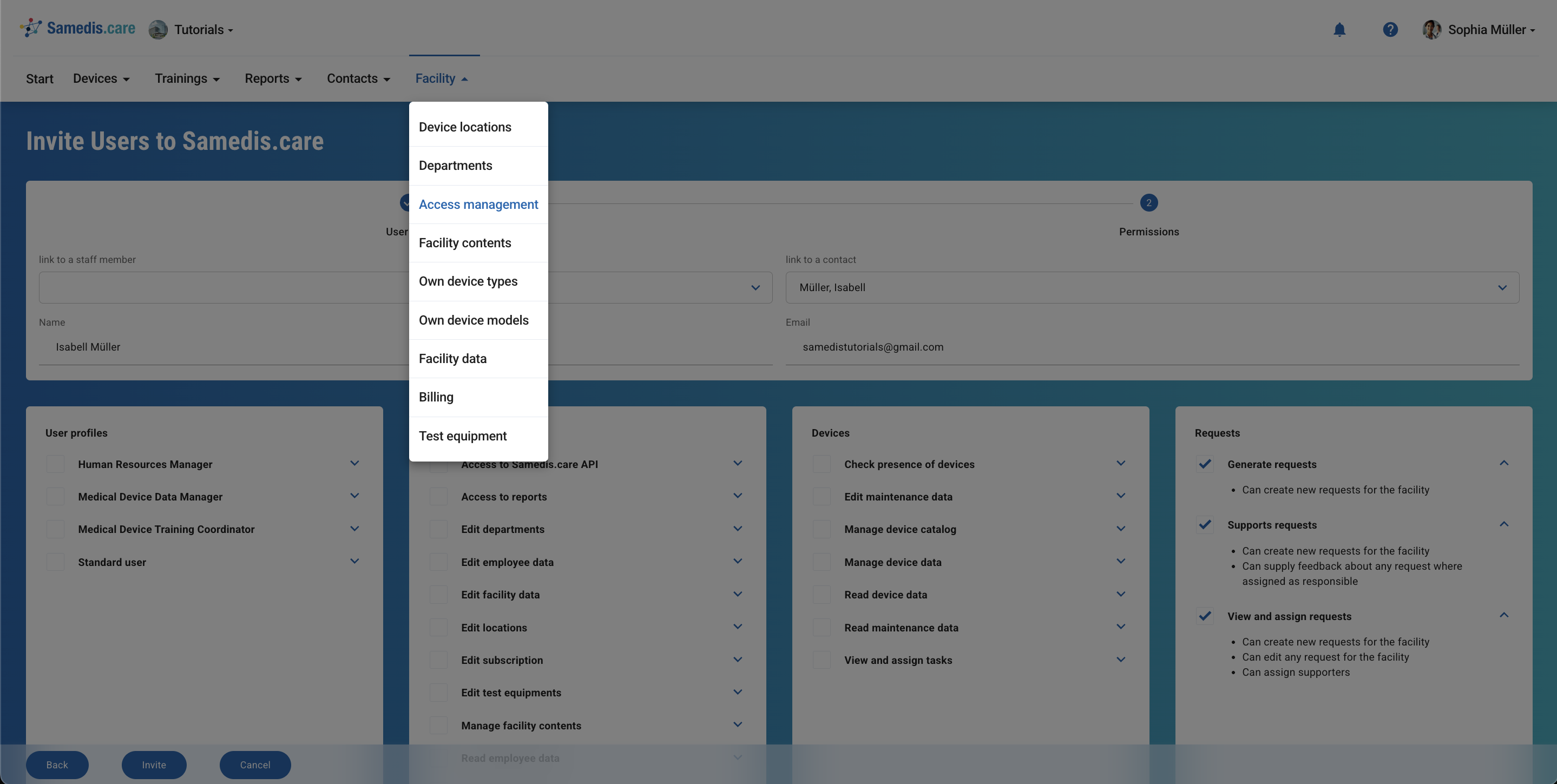Open the help icon
The height and width of the screenshot is (784, 1557).
click(x=1390, y=29)
